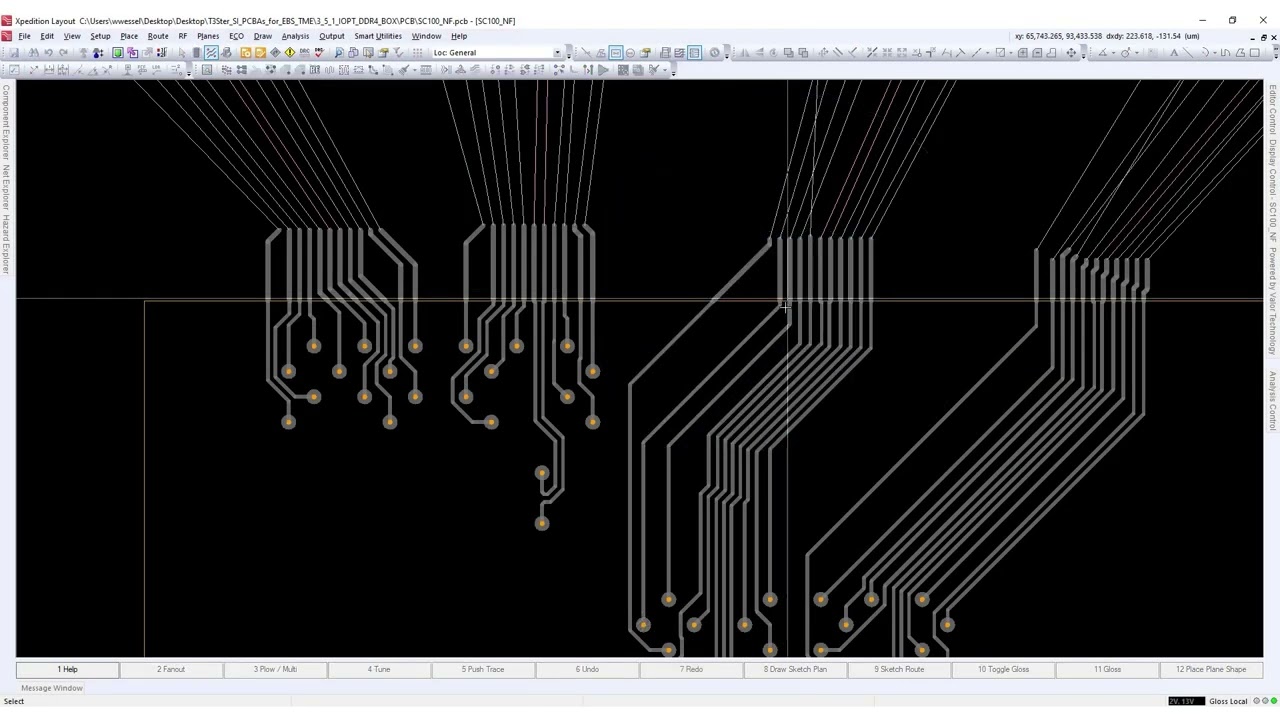Click the clock icon in top toolbar

[714, 53]
